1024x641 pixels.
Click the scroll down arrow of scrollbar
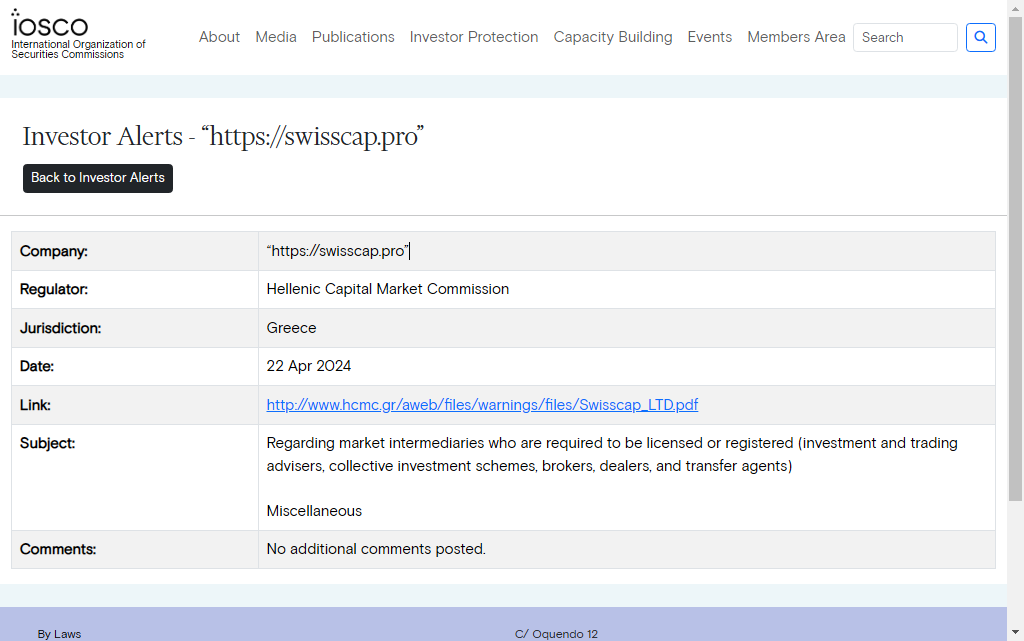tap(1016, 632)
